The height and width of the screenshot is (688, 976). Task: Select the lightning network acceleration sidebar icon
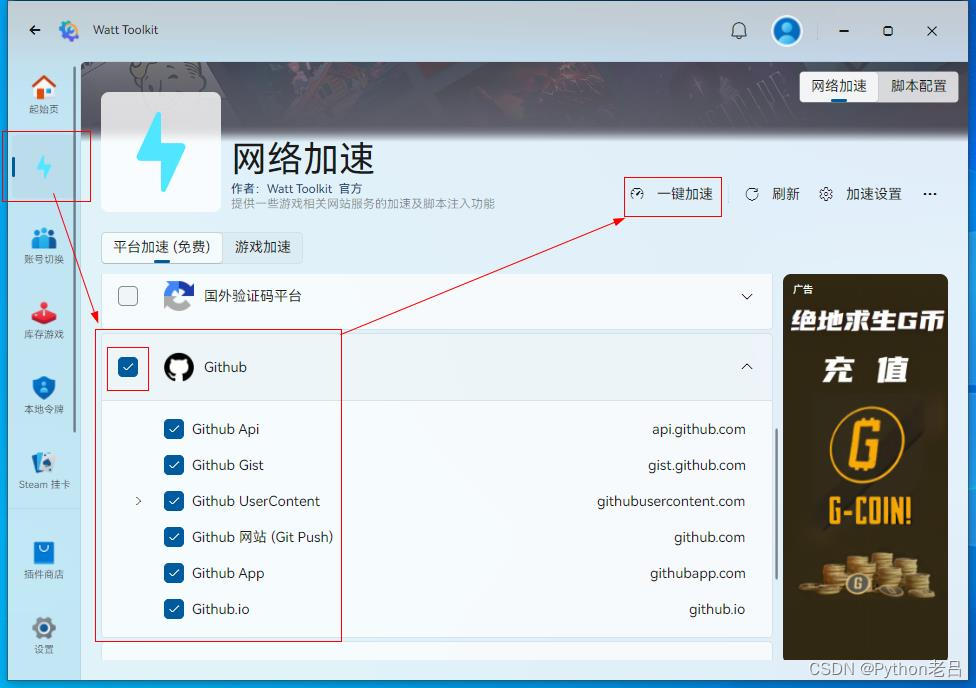44,167
